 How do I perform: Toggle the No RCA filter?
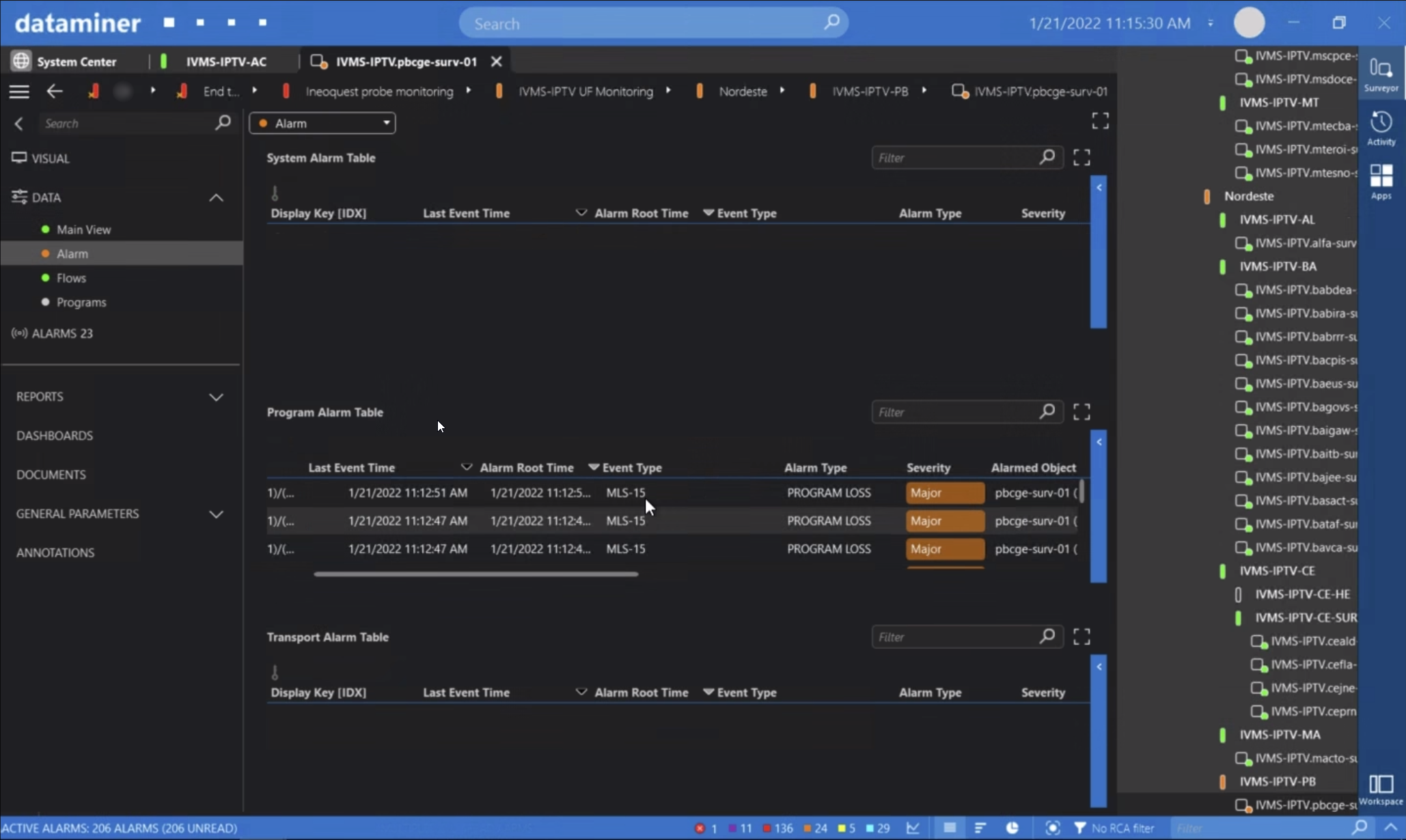coord(1115,828)
